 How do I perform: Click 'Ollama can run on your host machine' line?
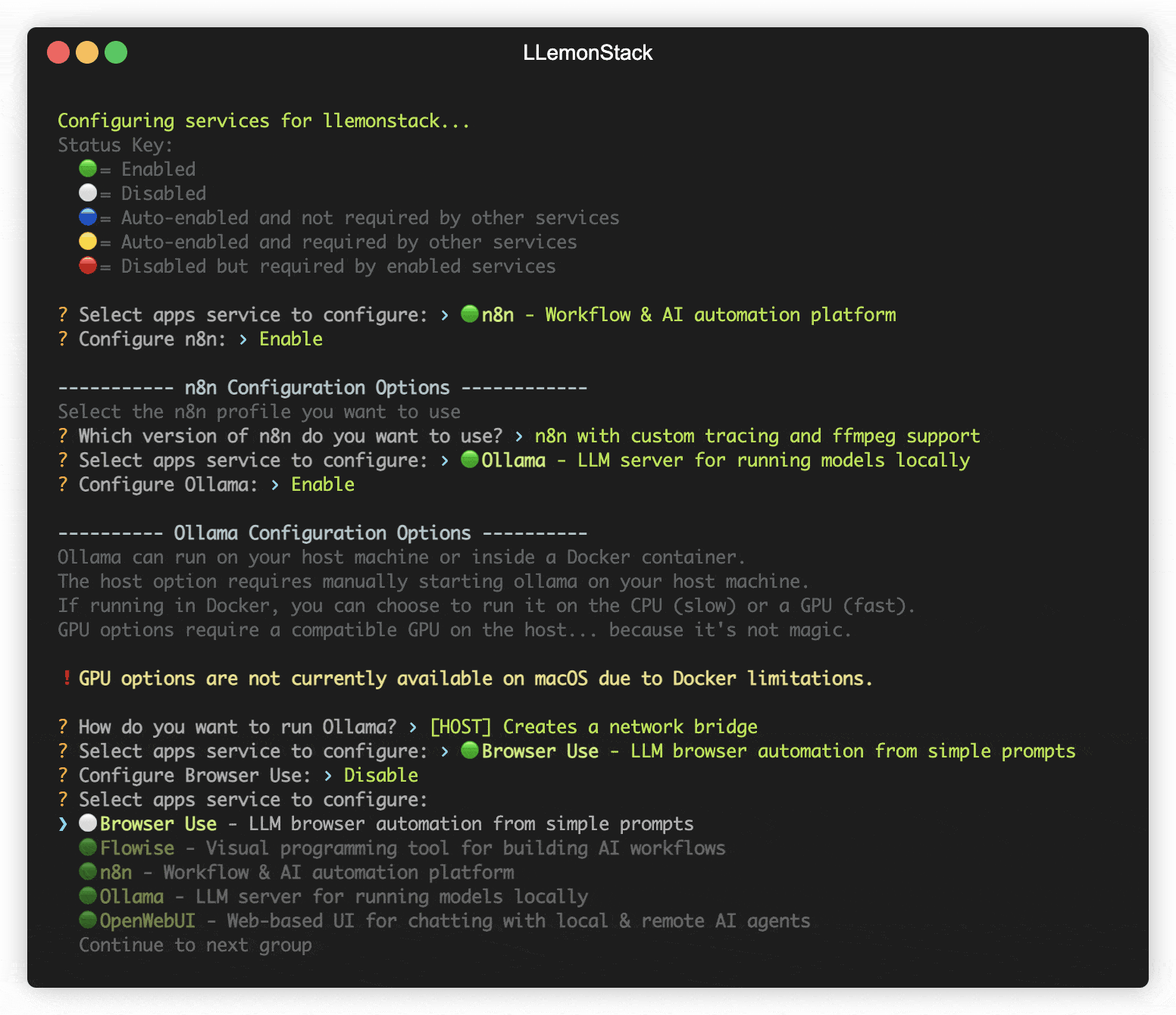click(402, 557)
